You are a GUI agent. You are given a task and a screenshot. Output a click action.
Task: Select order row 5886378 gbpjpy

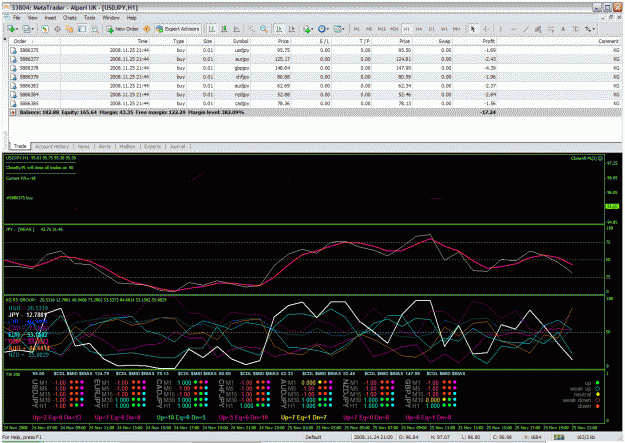coord(315,68)
